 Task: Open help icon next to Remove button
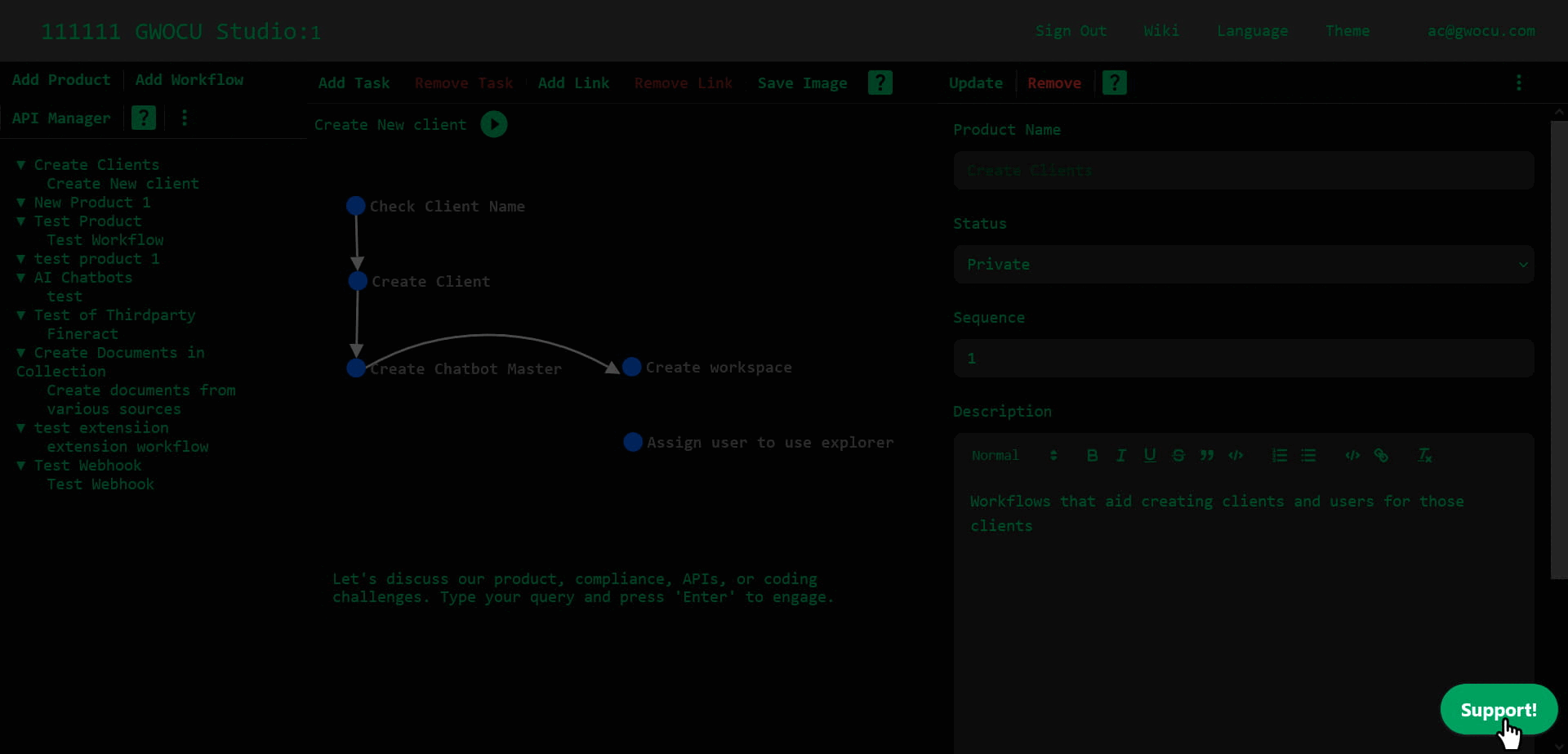tap(1114, 83)
